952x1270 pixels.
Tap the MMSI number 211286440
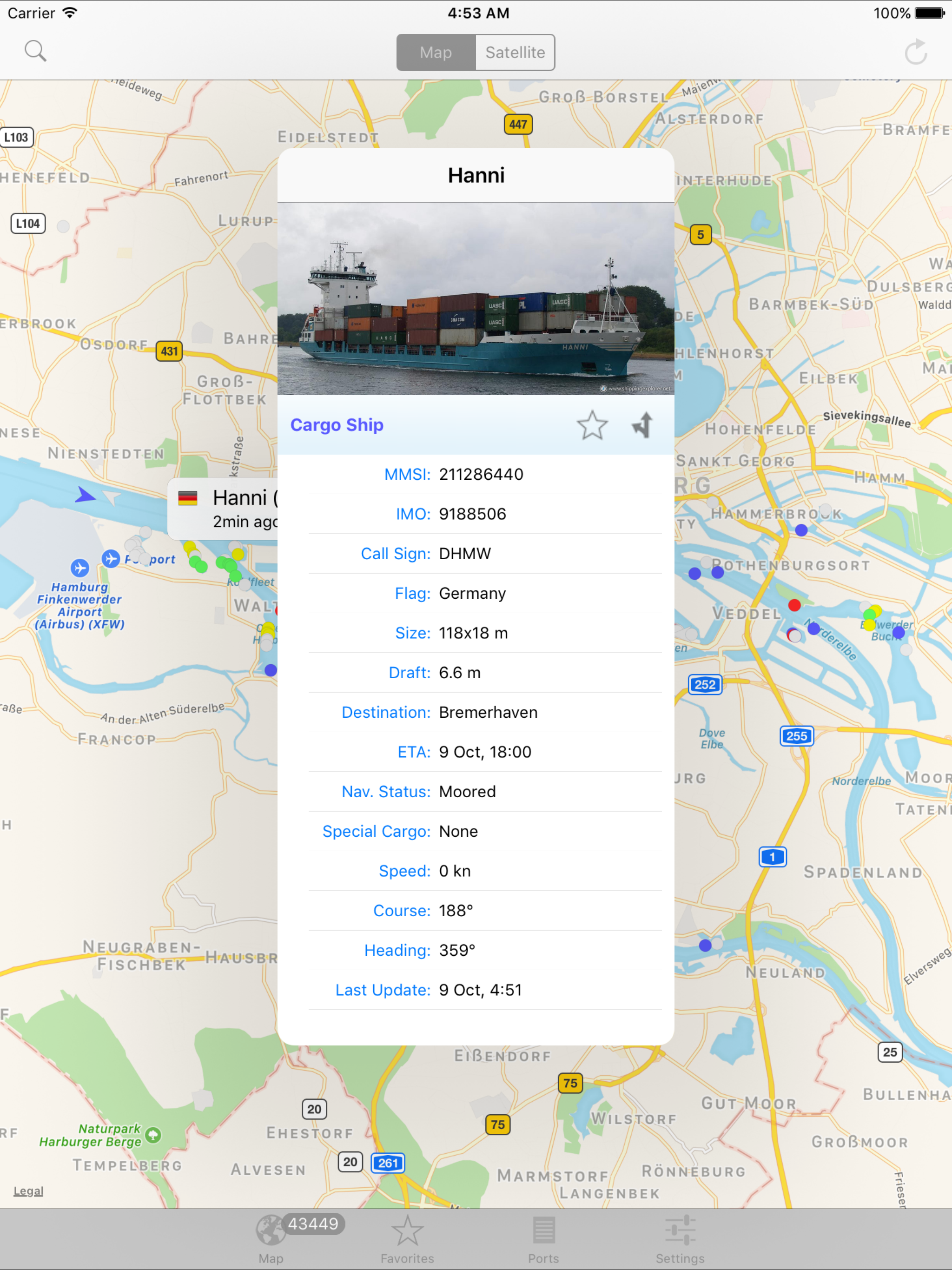point(481,474)
